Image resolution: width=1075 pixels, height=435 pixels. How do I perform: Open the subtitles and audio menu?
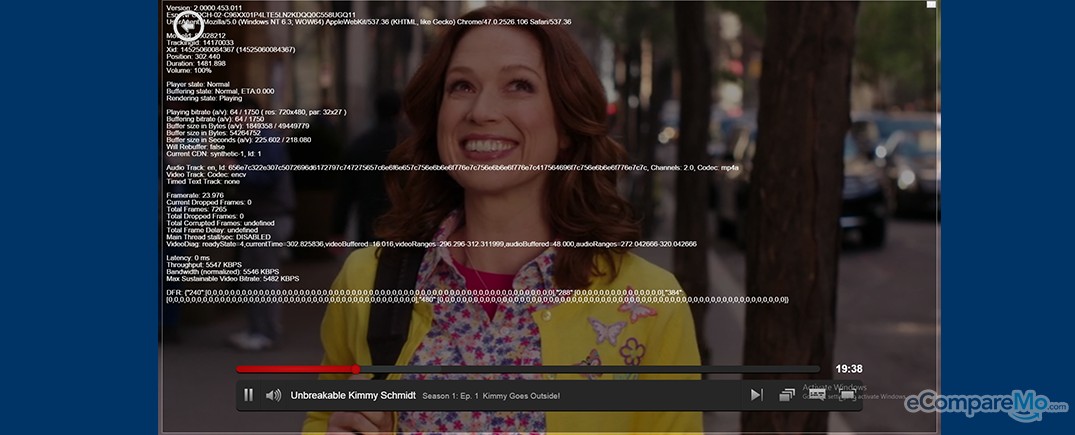[816, 395]
